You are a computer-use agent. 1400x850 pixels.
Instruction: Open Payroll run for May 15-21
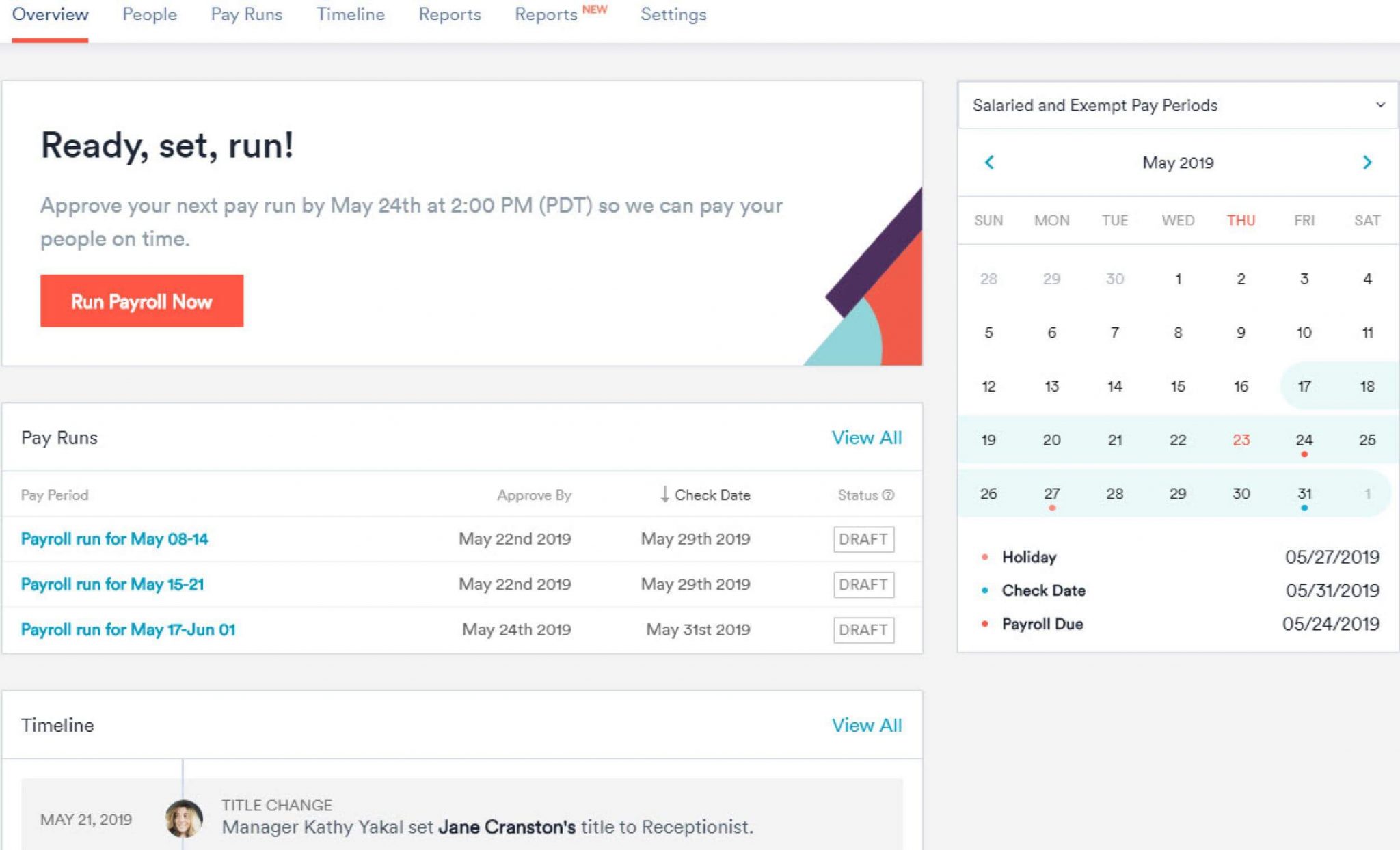point(112,584)
